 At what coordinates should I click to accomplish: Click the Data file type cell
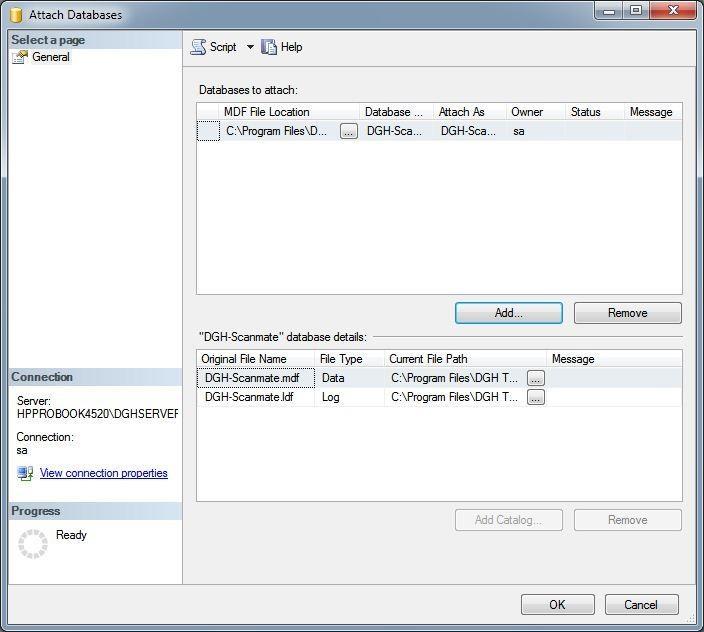pyautogui.click(x=349, y=378)
